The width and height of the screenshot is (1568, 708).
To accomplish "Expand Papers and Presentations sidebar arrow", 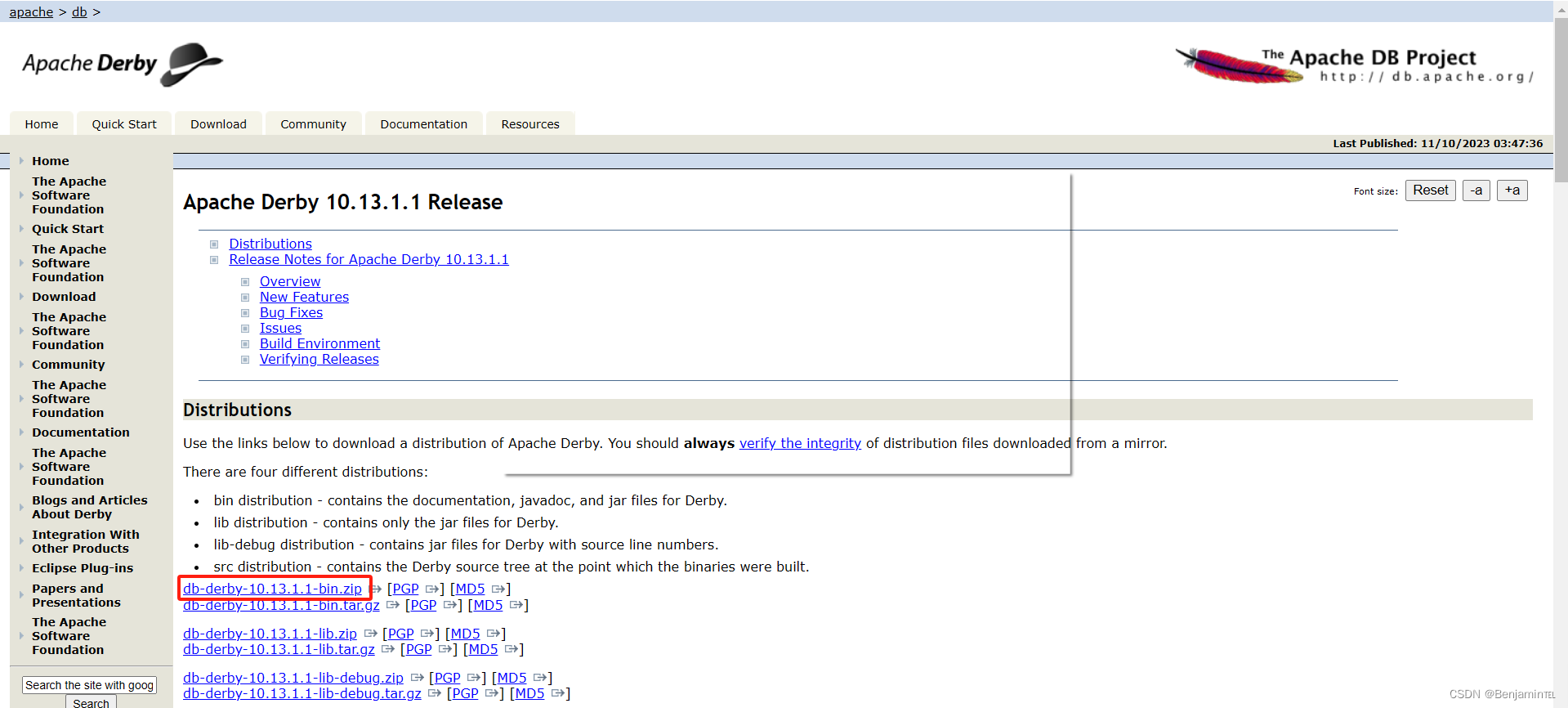I will point(21,595).
